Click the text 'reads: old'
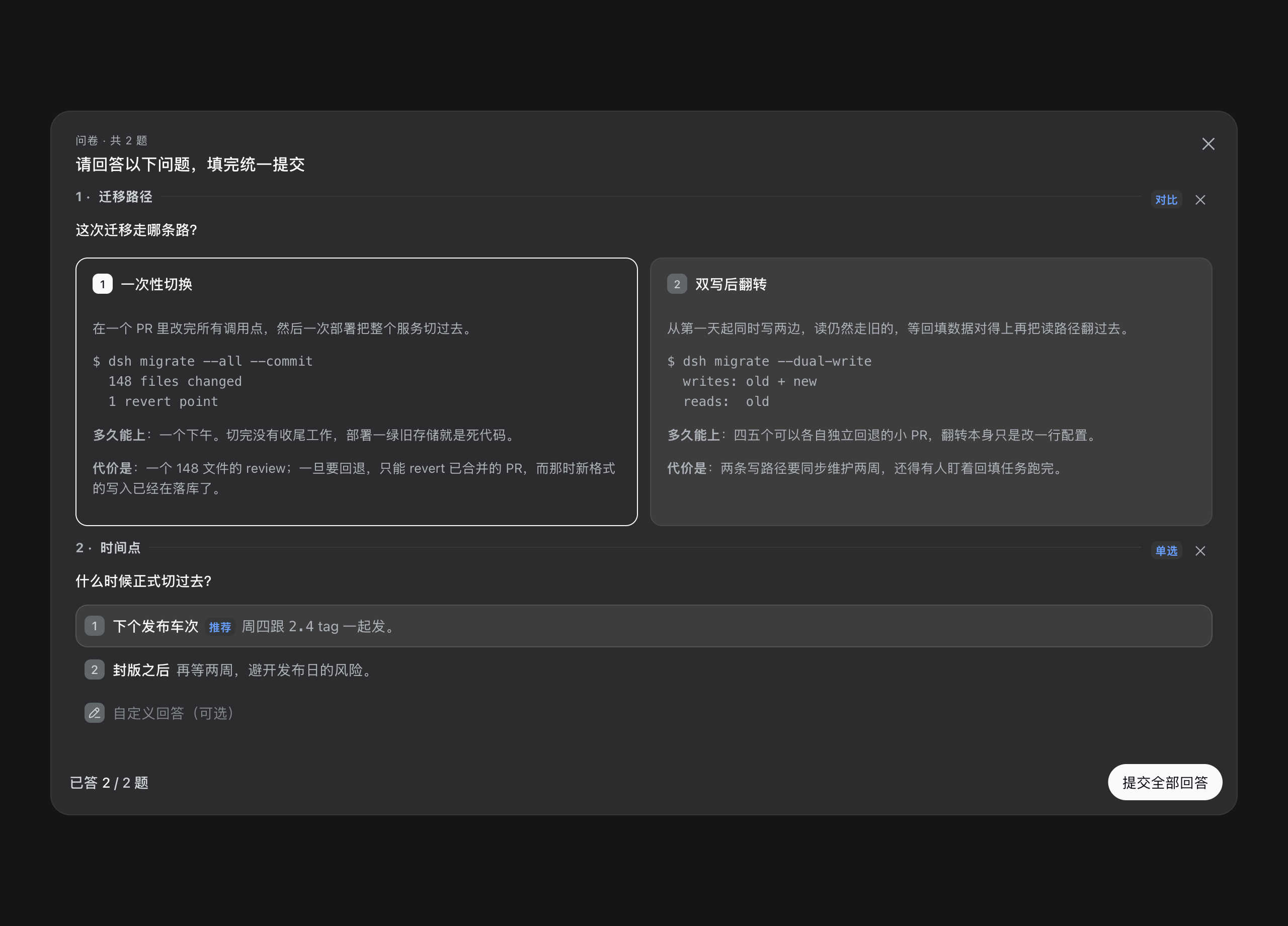The image size is (1288, 926). click(x=726, y=401)
